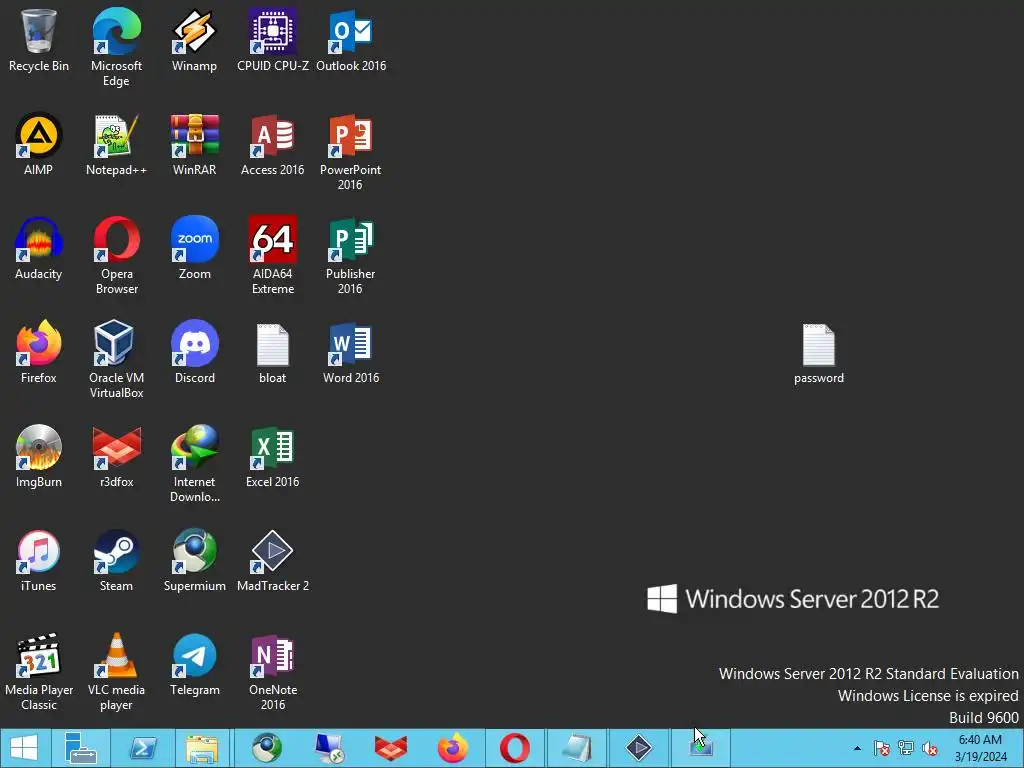The height and width of the screenshot is (768, 1024).
Task: Open the Remote Desktop taskbar icon
Action: (328, 748)
